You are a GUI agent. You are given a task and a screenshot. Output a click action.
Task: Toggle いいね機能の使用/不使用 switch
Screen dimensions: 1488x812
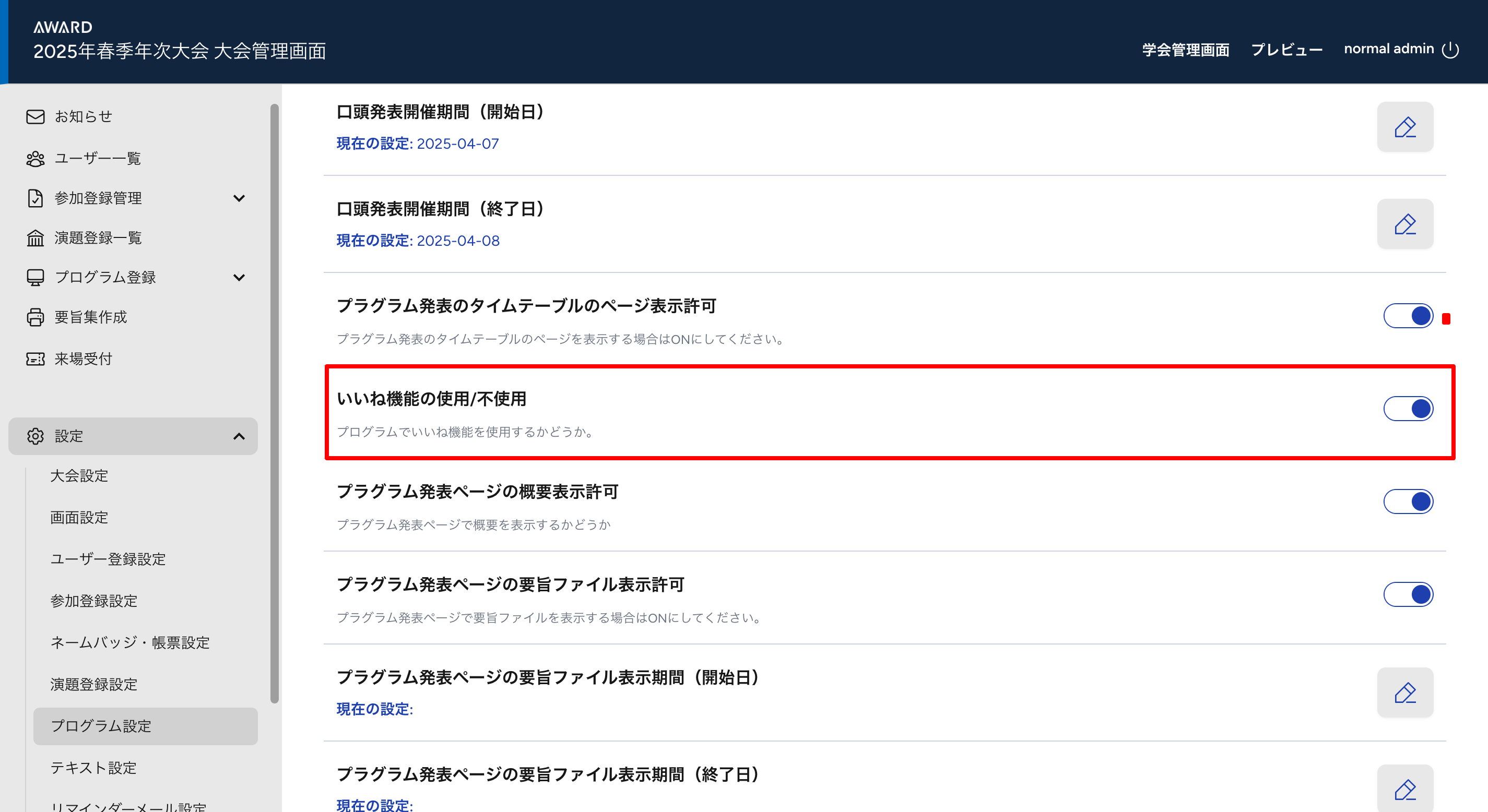point(1408,409)
